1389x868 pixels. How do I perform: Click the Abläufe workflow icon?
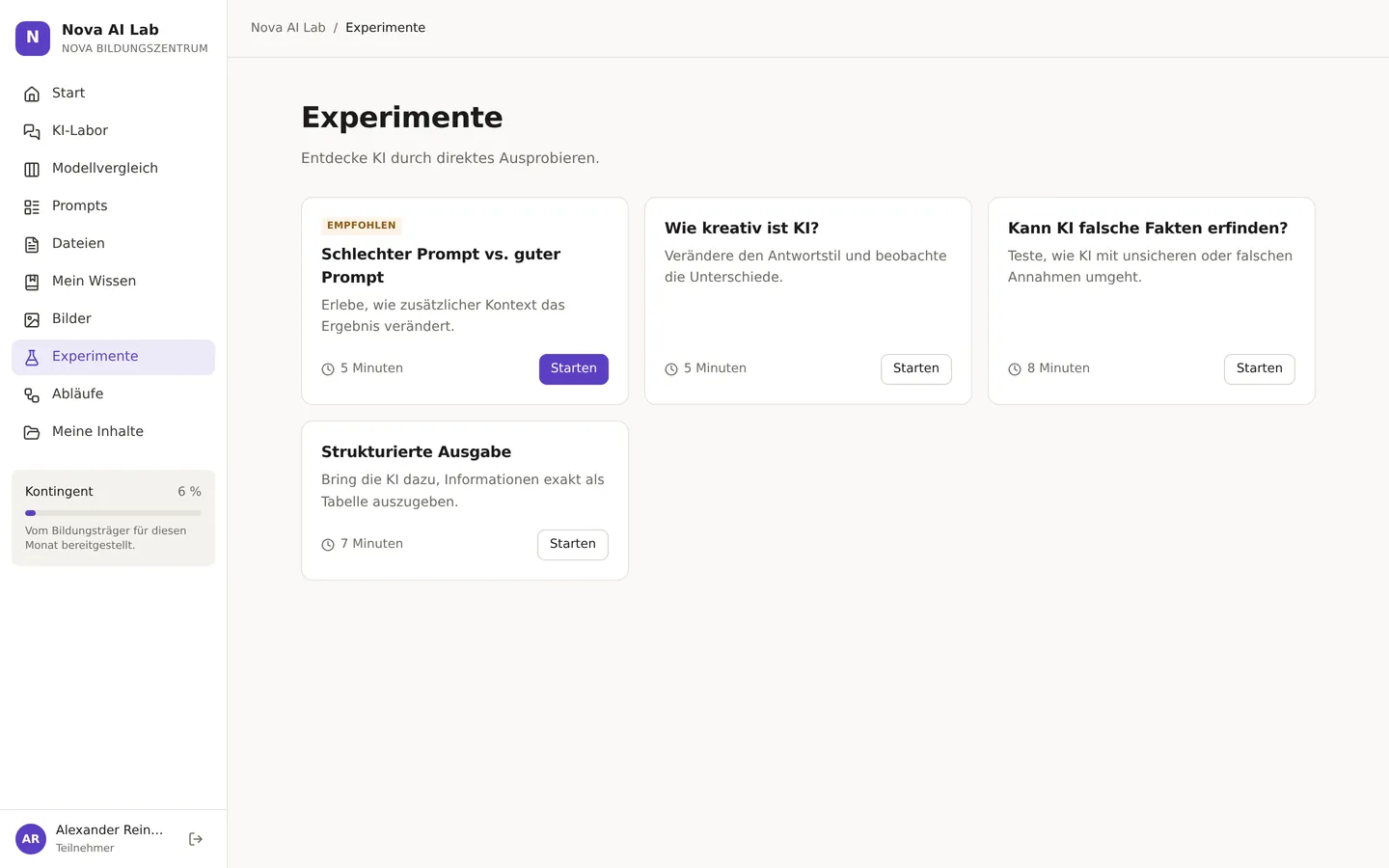click(x=32, y=394)
